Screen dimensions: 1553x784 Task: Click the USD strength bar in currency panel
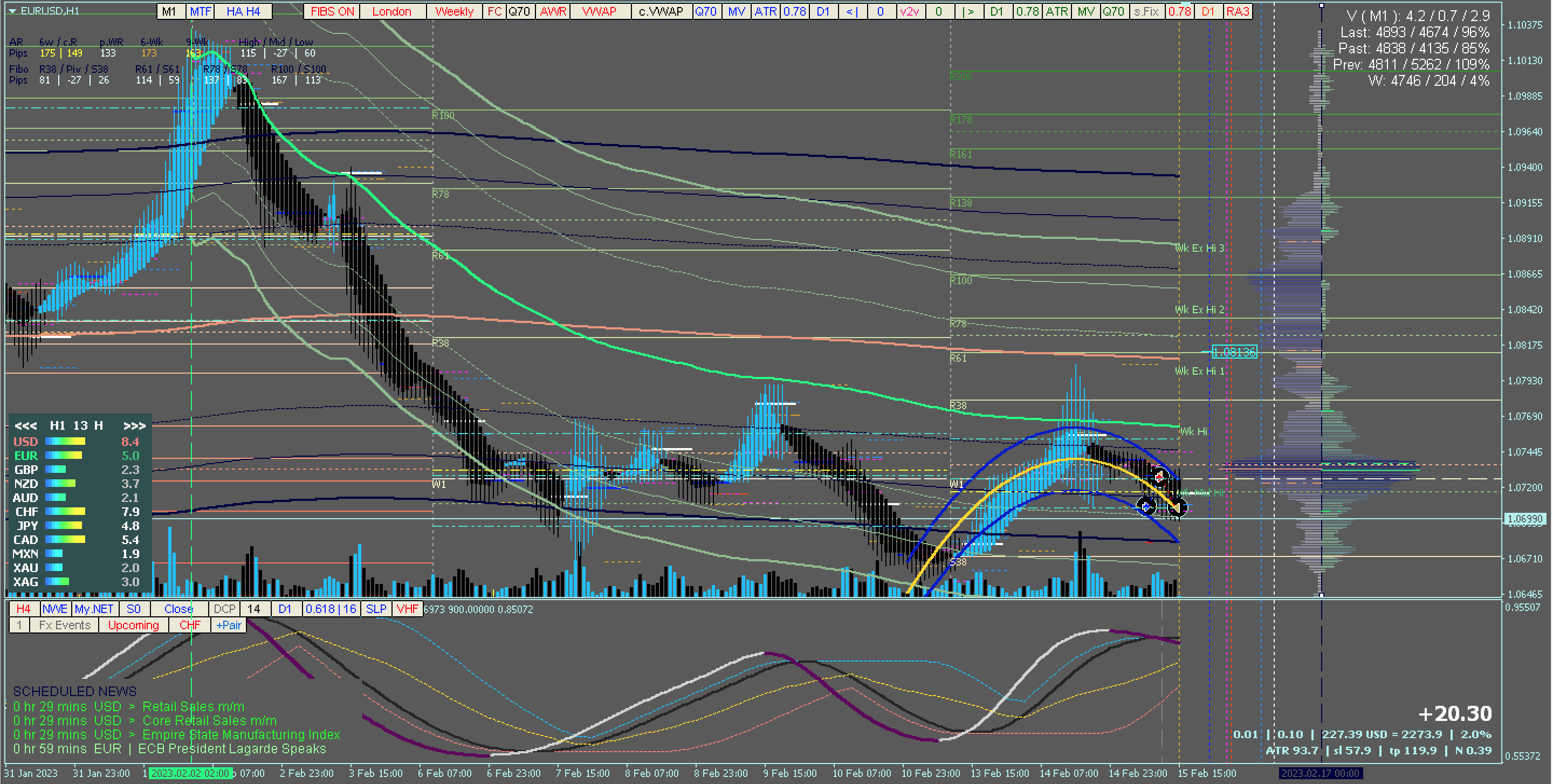pyautogui.click(x=65, y=442)
